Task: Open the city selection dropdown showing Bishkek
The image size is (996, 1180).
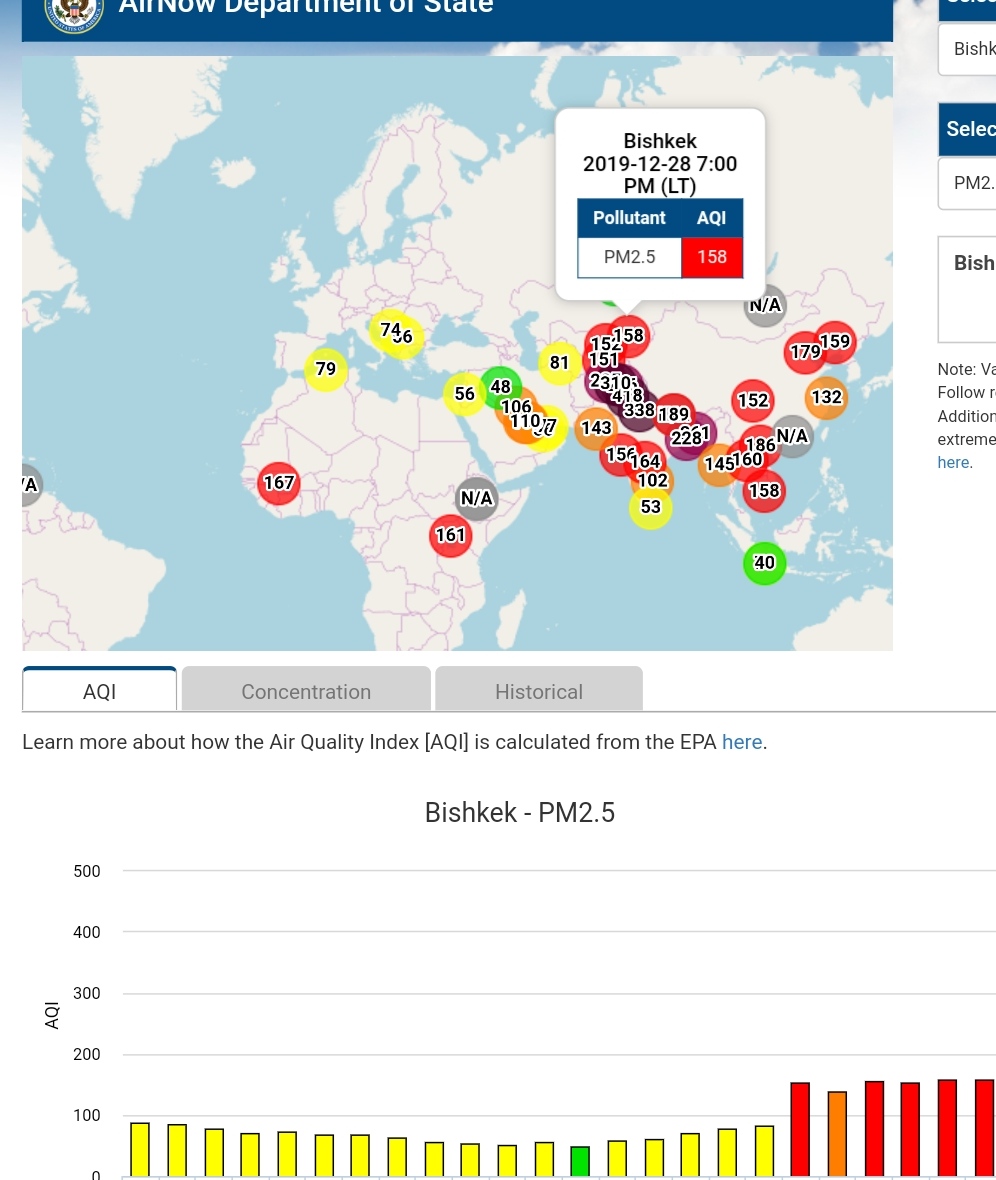Action: [x=969, y=49]
